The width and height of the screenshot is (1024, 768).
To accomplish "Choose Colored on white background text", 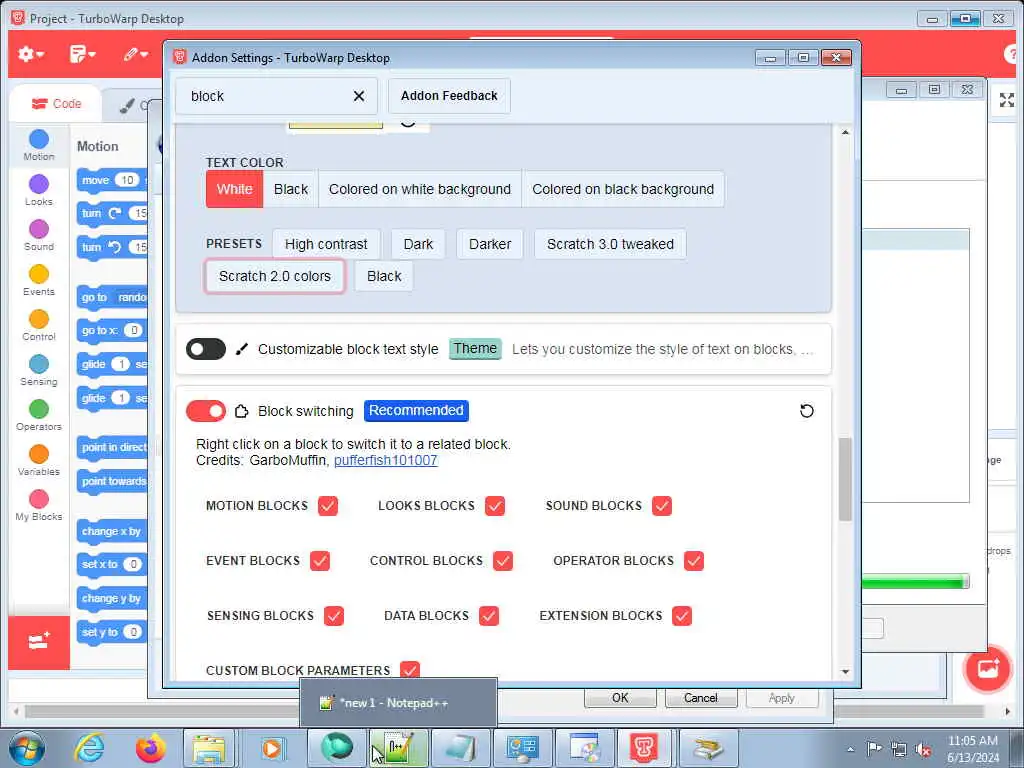I will point(420,189).
